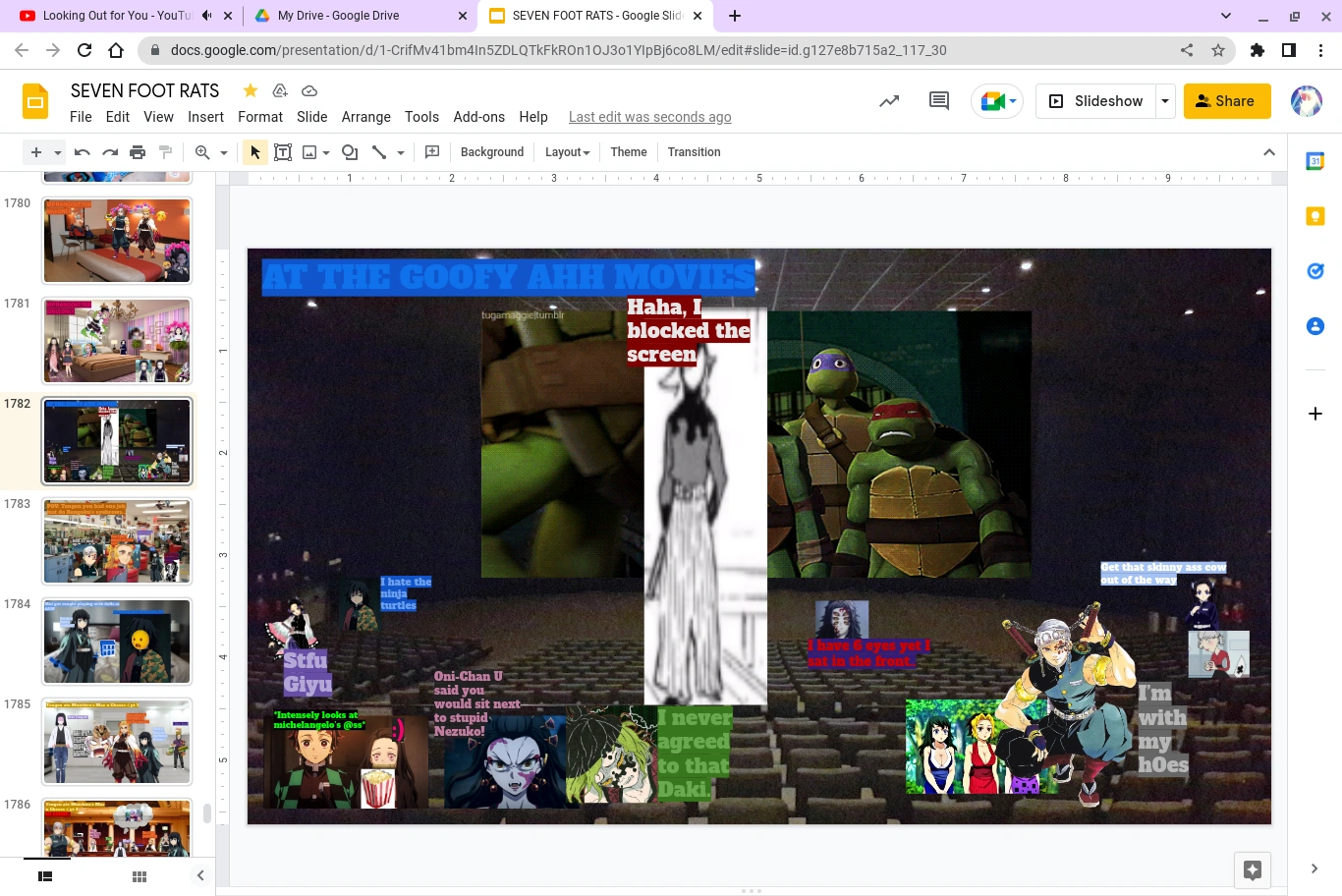This screenshot has height=896, width=1342.
Task: Click the Background button
Action: [x=491, y=152]
